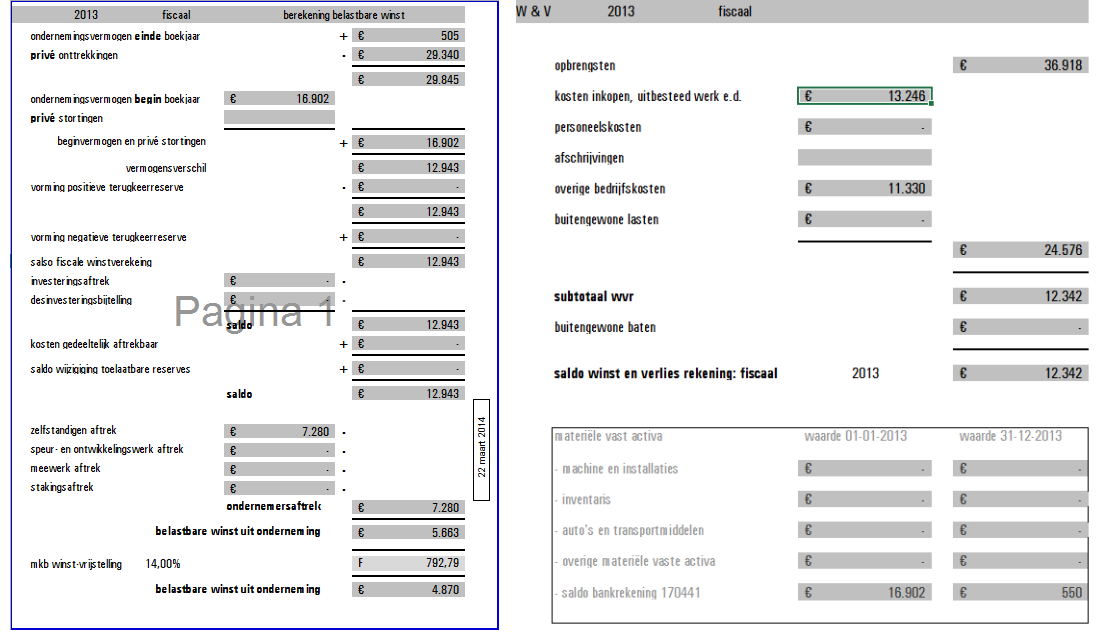
Task: Click the 'subtotaal wvr' label
Action: [594, 296]
